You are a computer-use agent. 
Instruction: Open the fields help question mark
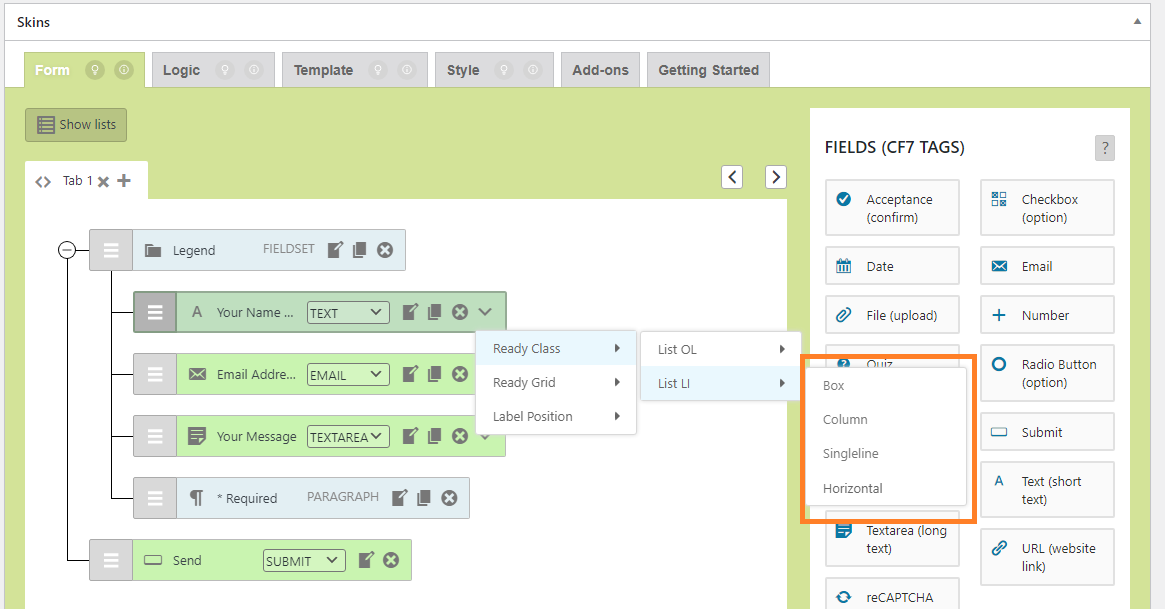coord(1104,148)
